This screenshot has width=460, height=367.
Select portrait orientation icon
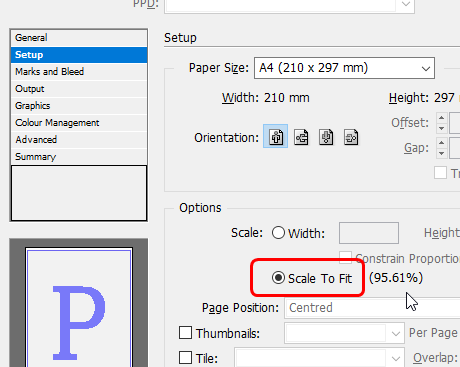[276, 137]
